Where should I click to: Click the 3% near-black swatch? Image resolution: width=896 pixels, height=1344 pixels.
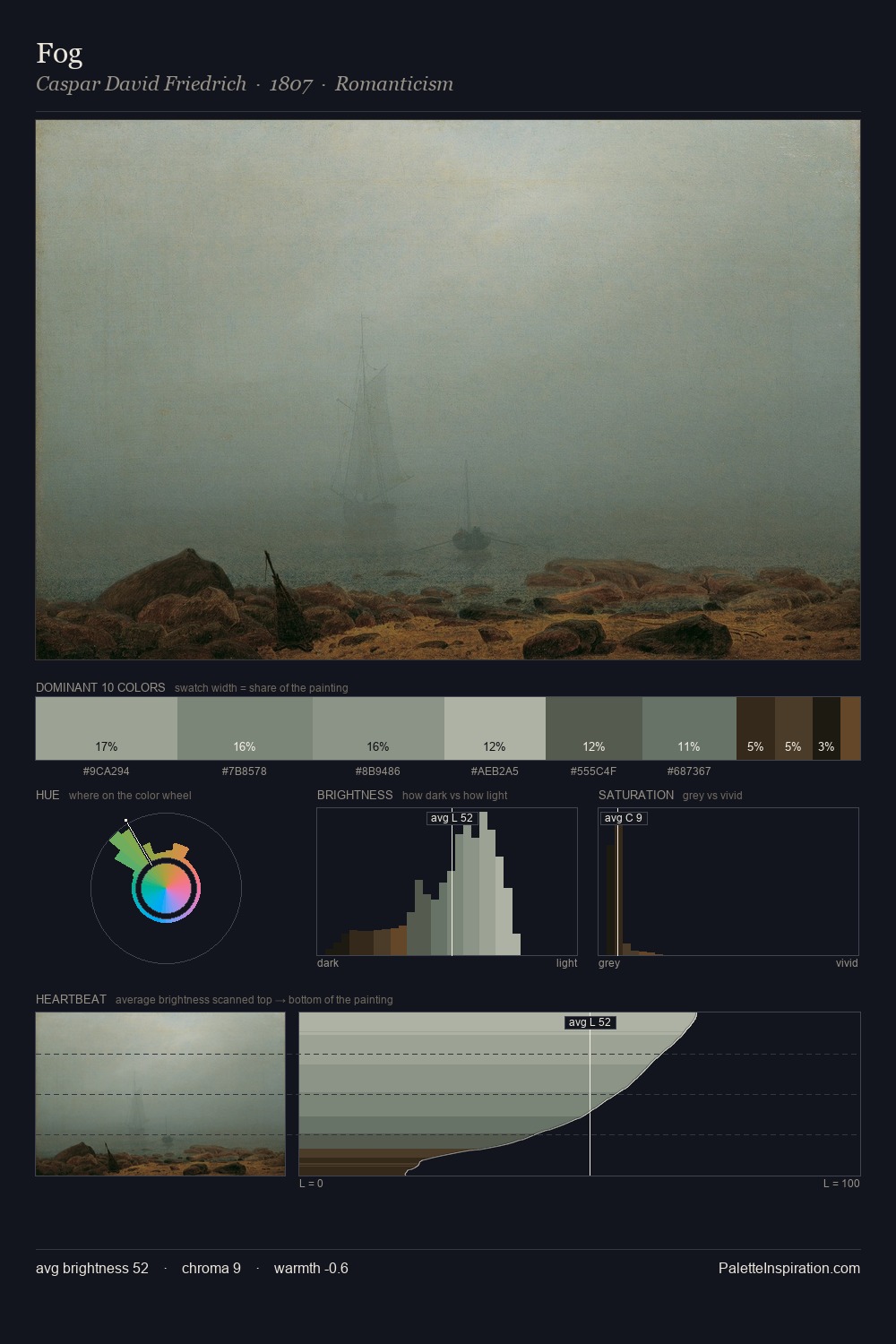click(x=826, y=728)
